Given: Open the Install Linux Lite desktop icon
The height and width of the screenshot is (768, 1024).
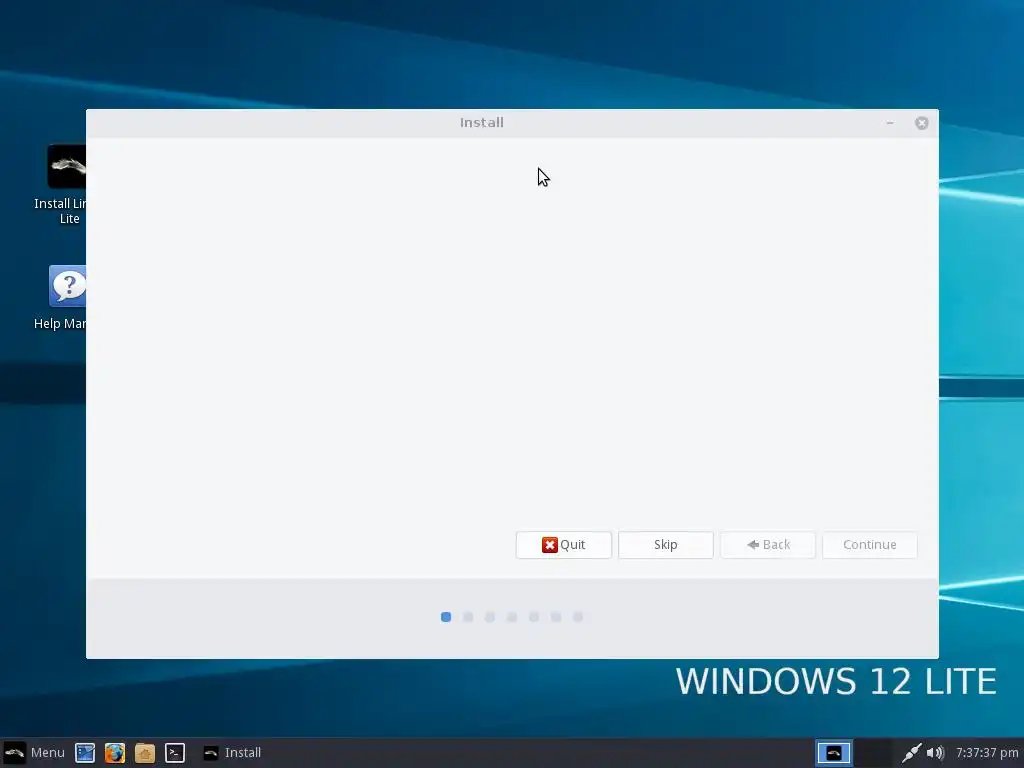Looking at the screenshot, I should 65,185.
